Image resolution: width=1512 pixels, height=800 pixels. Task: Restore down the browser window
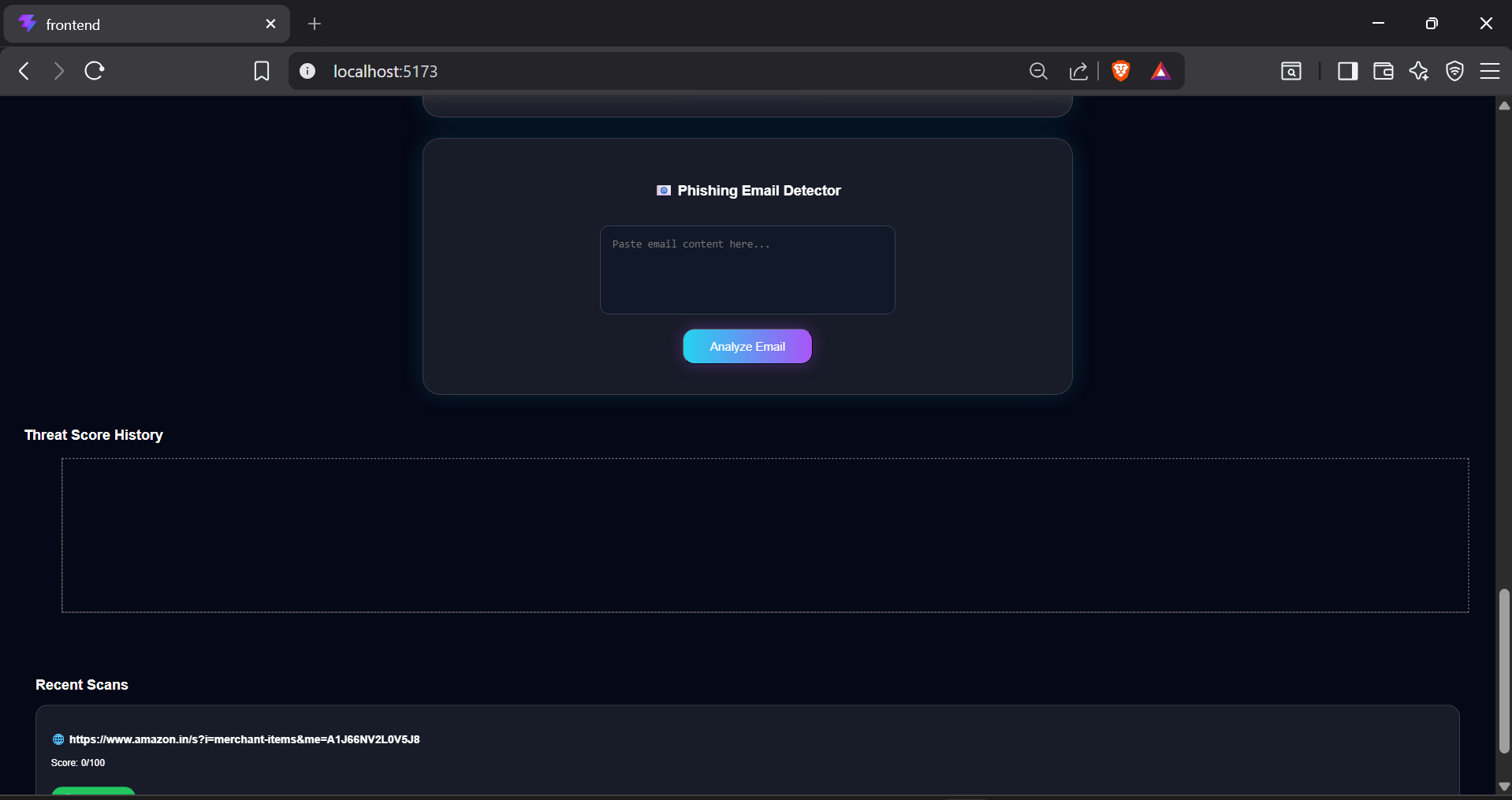(1432, 24)
